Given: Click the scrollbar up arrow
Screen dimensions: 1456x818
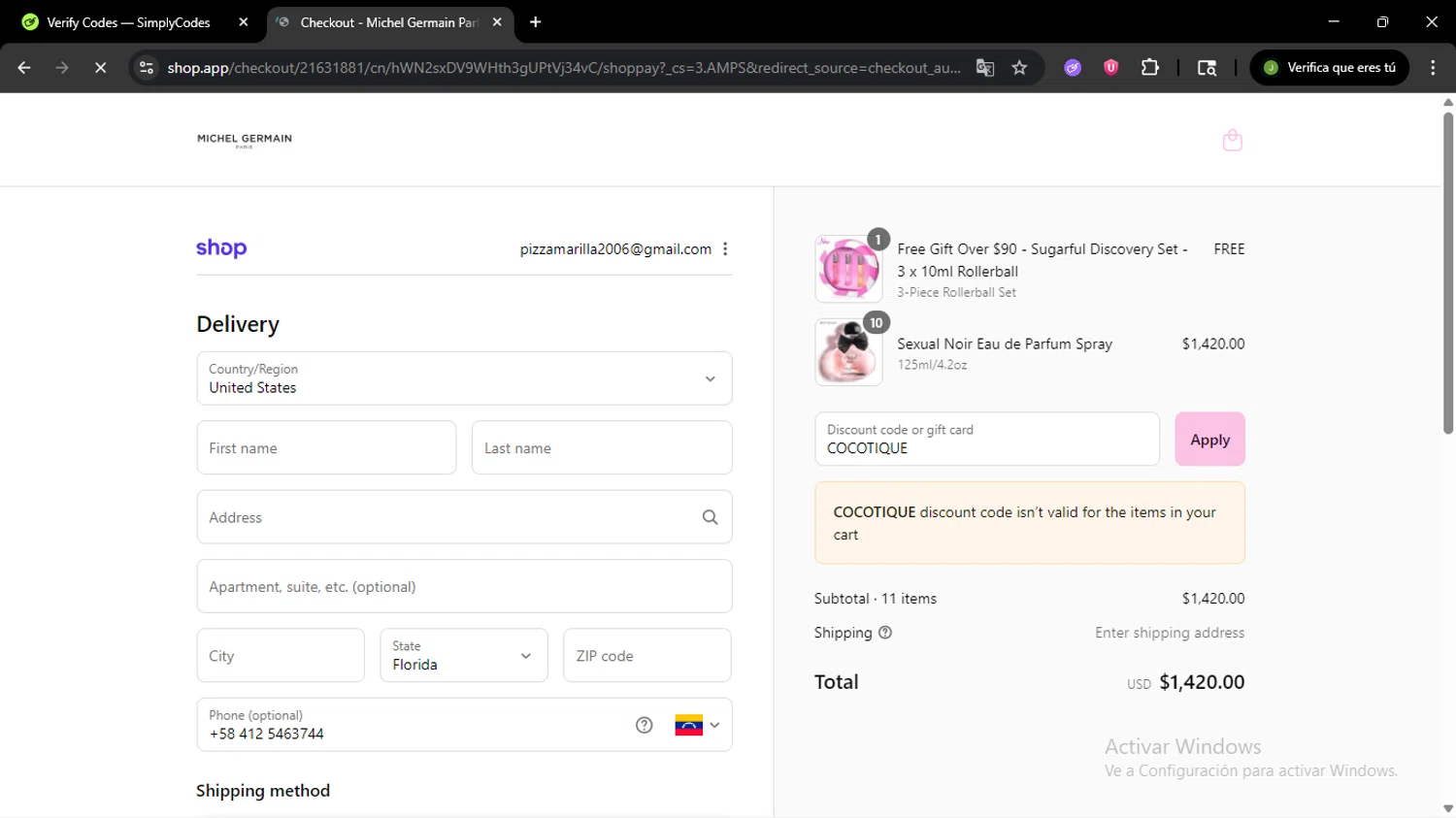Looking at the screenshot, I should pyautogui.click(x=1448, y=102).
